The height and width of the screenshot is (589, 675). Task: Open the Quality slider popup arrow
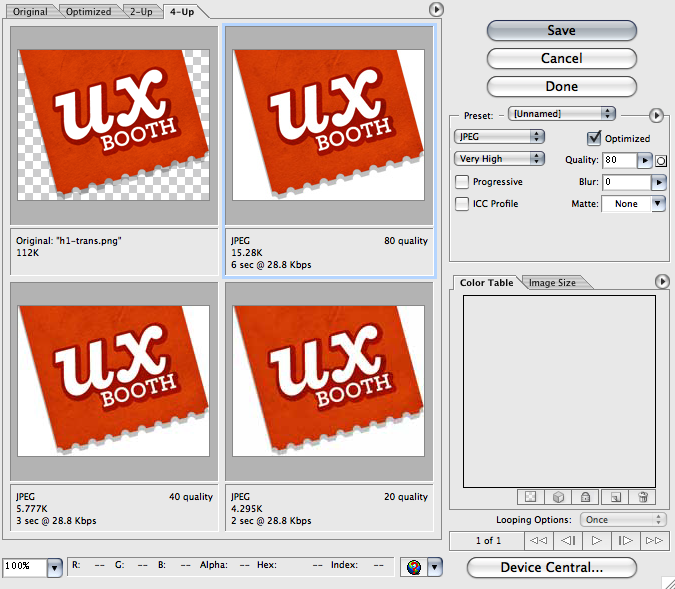coord(644,161)
